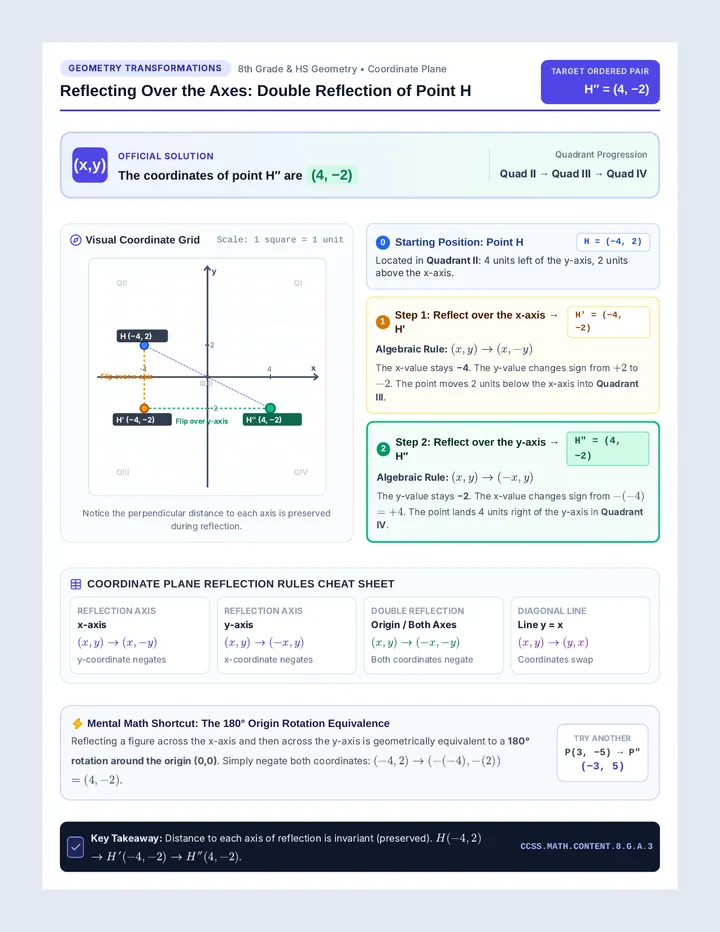Screen dimensions: 720x932
Task: Click the H = (−4, 2) coordinate chip
Action: tap(613, 242)
